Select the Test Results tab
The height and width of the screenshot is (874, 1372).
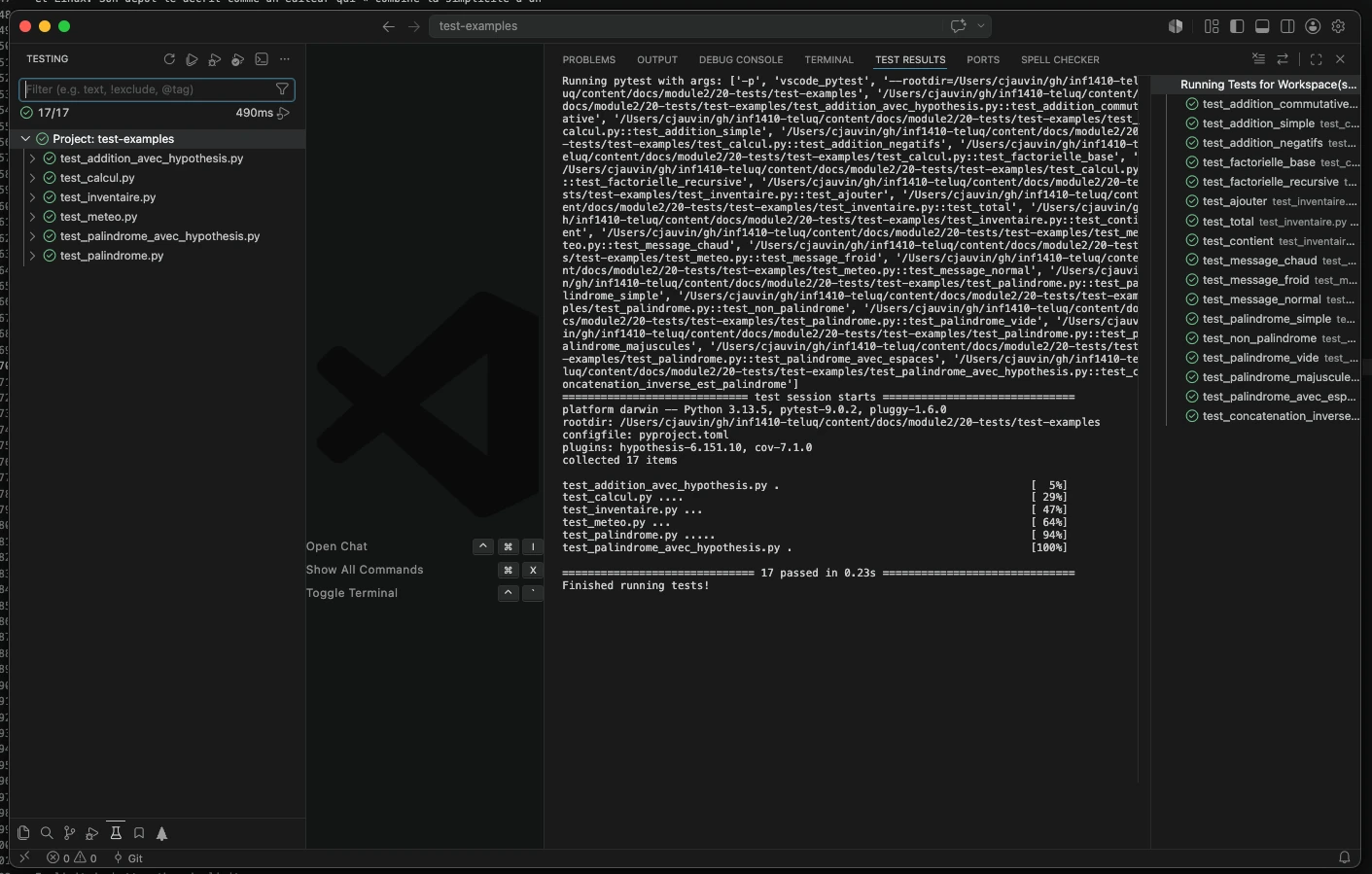click(x=910, y=60)
